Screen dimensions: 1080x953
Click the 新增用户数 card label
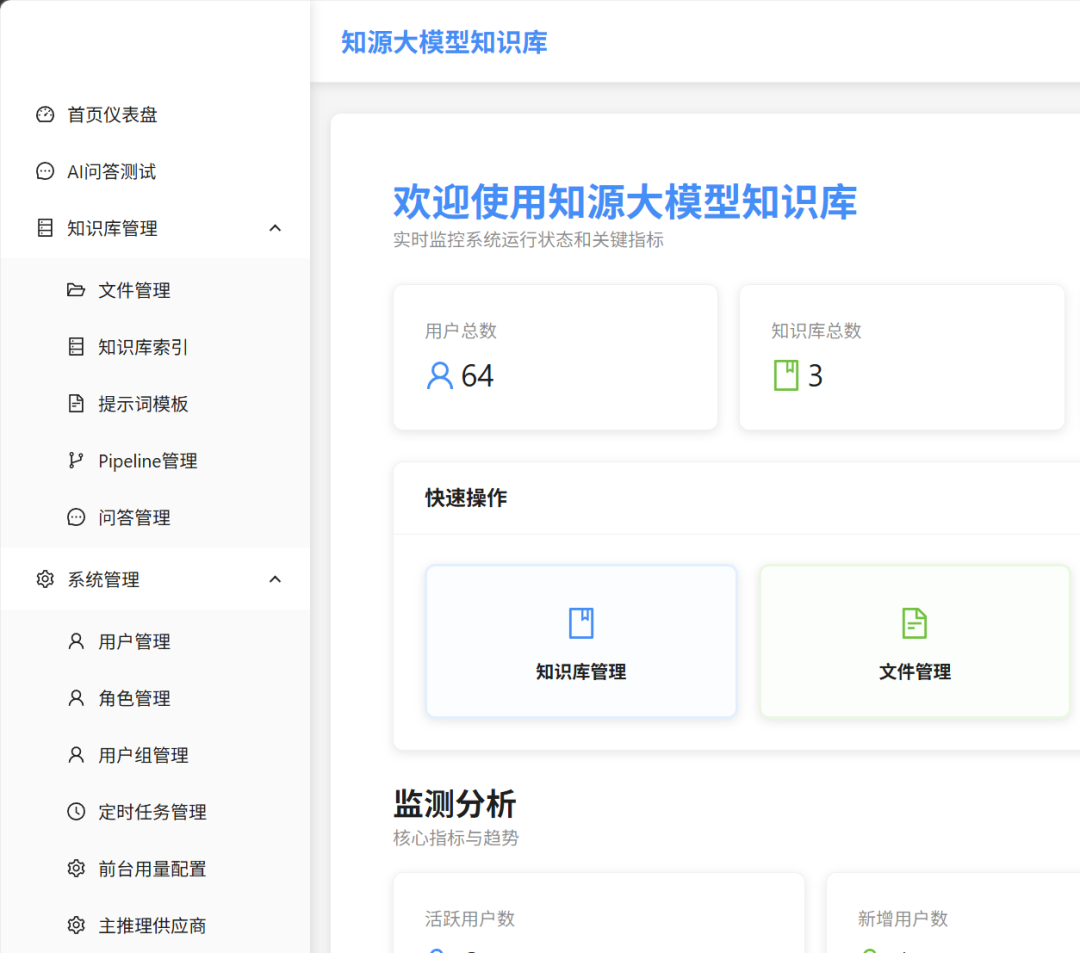click(x=902, y=919)
